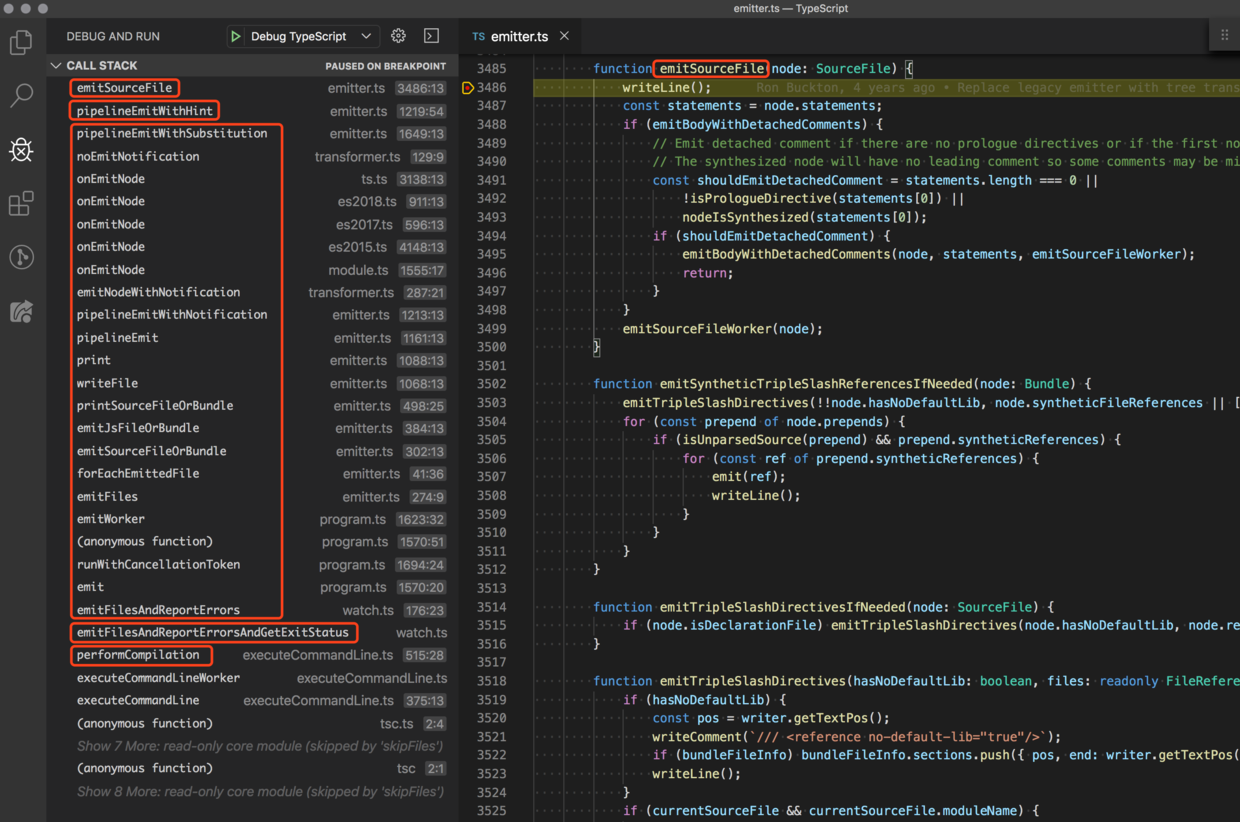
Task: Show 8 more skipped core module frames
Action: pos(259,791)
